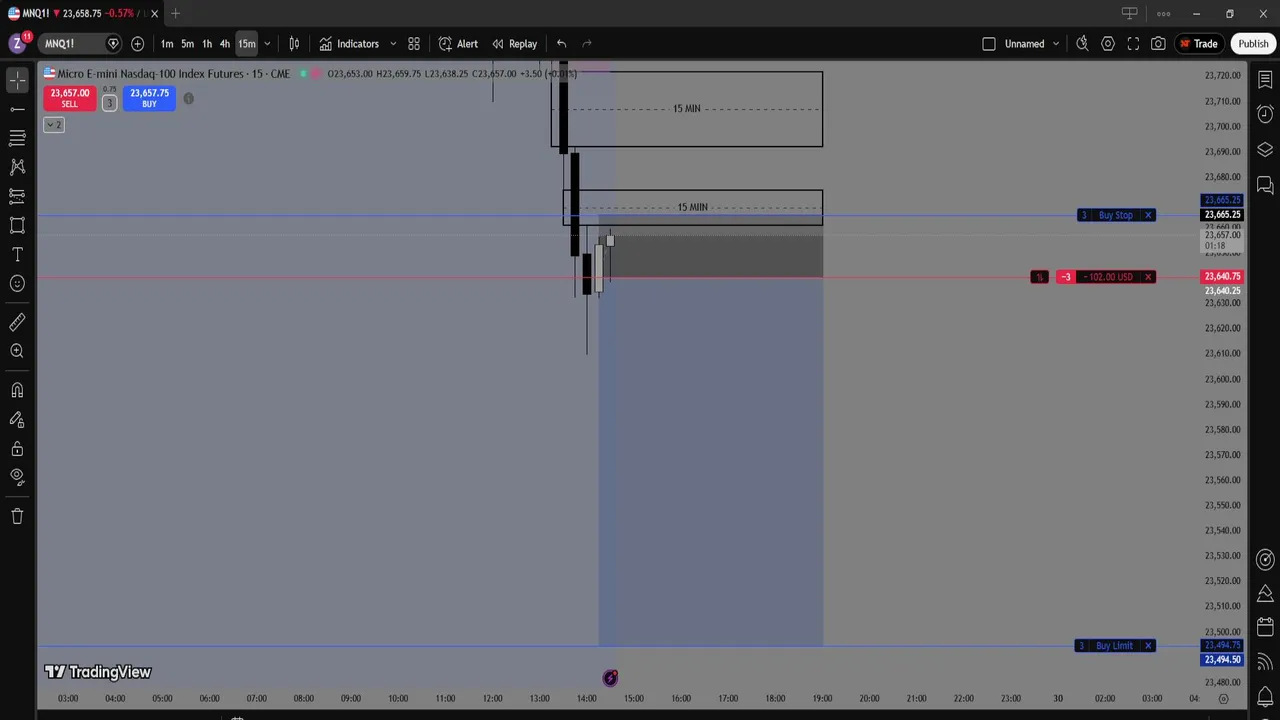
Task: Switch to the 1m timeframe
Action: click(x=167, y=44)
